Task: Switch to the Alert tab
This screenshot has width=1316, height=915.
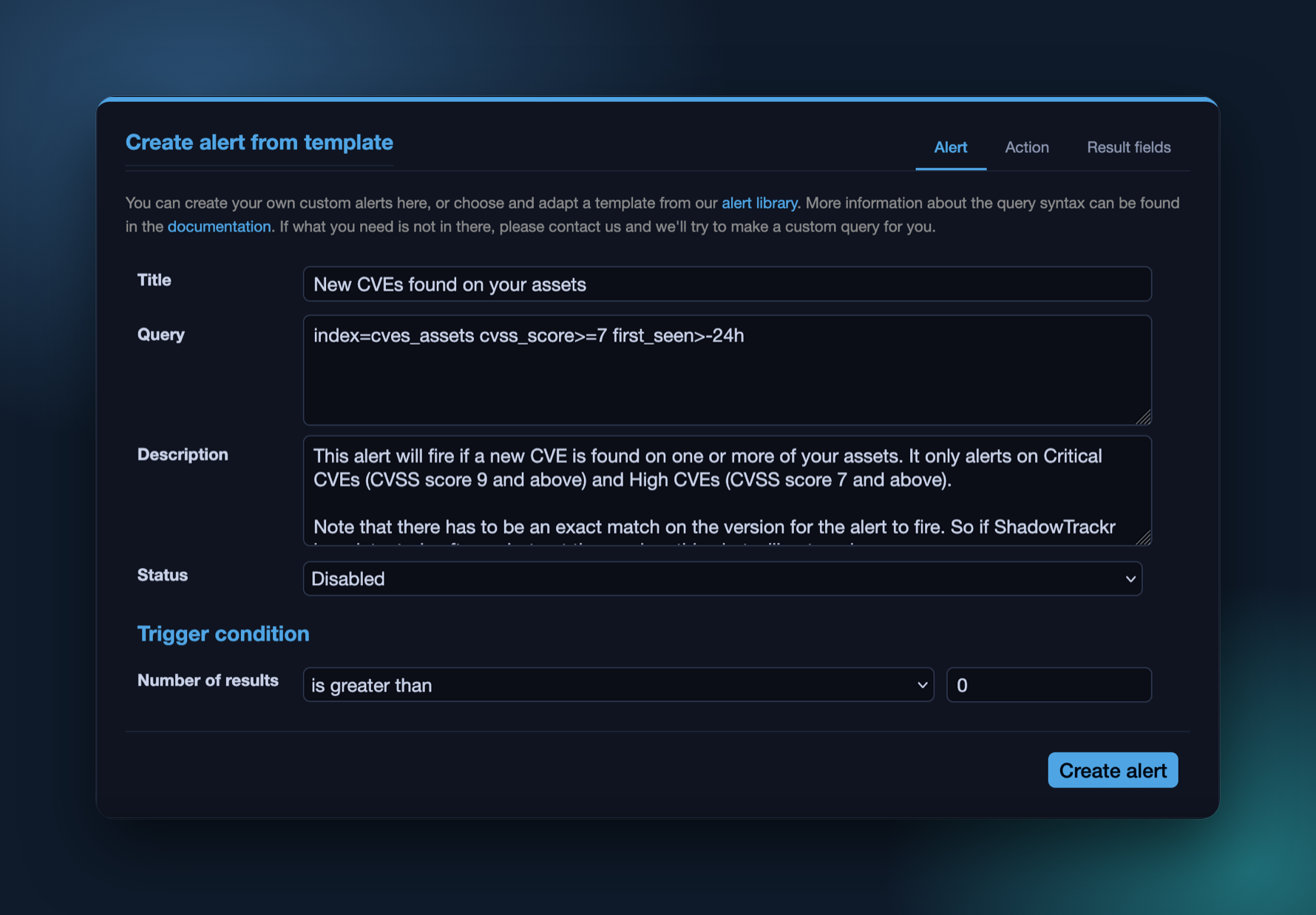Action: pos(950,147)
